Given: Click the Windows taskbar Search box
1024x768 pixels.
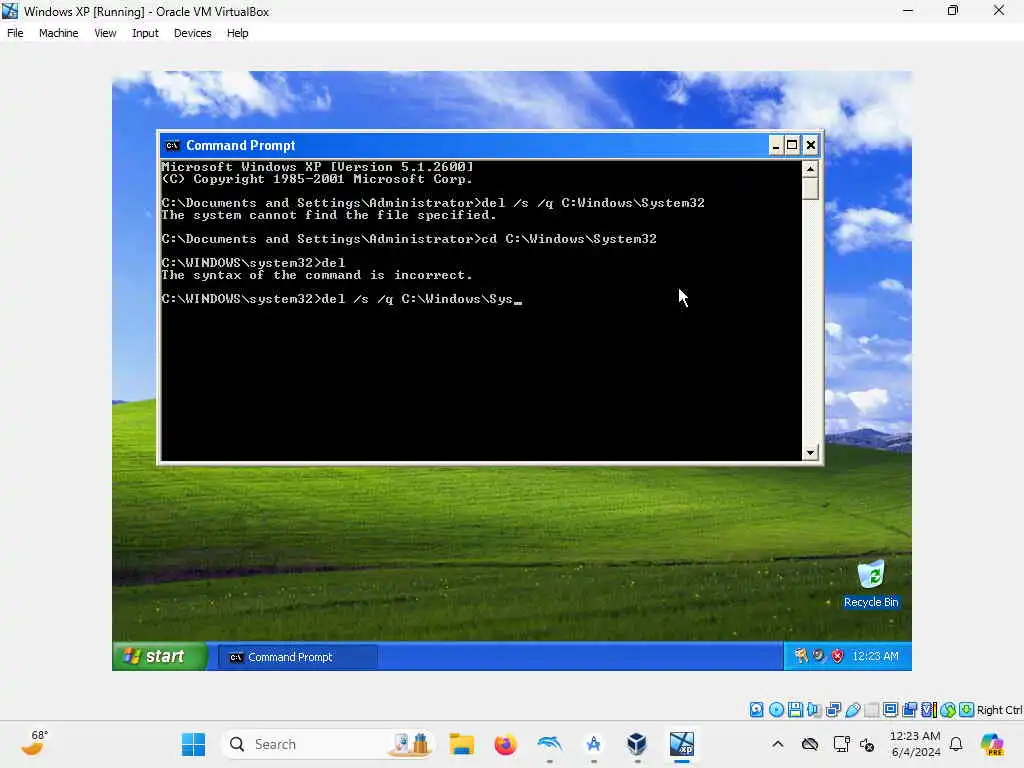Looking at the screenshot, I should click(x=327, y=744).
